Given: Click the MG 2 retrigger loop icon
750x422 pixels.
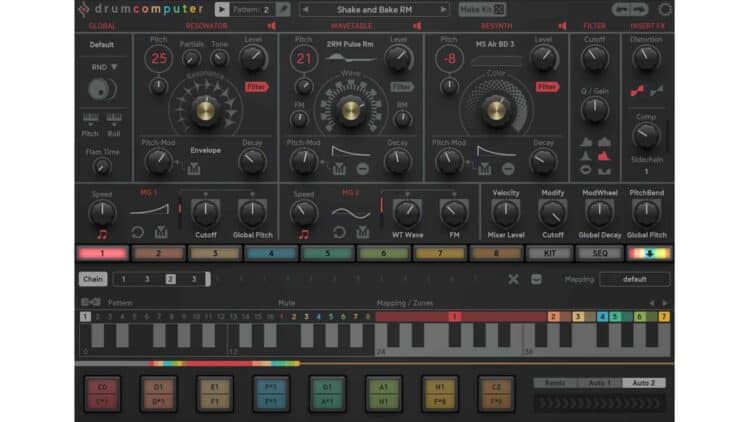Looking at the screenshot, I should (339, 233).
